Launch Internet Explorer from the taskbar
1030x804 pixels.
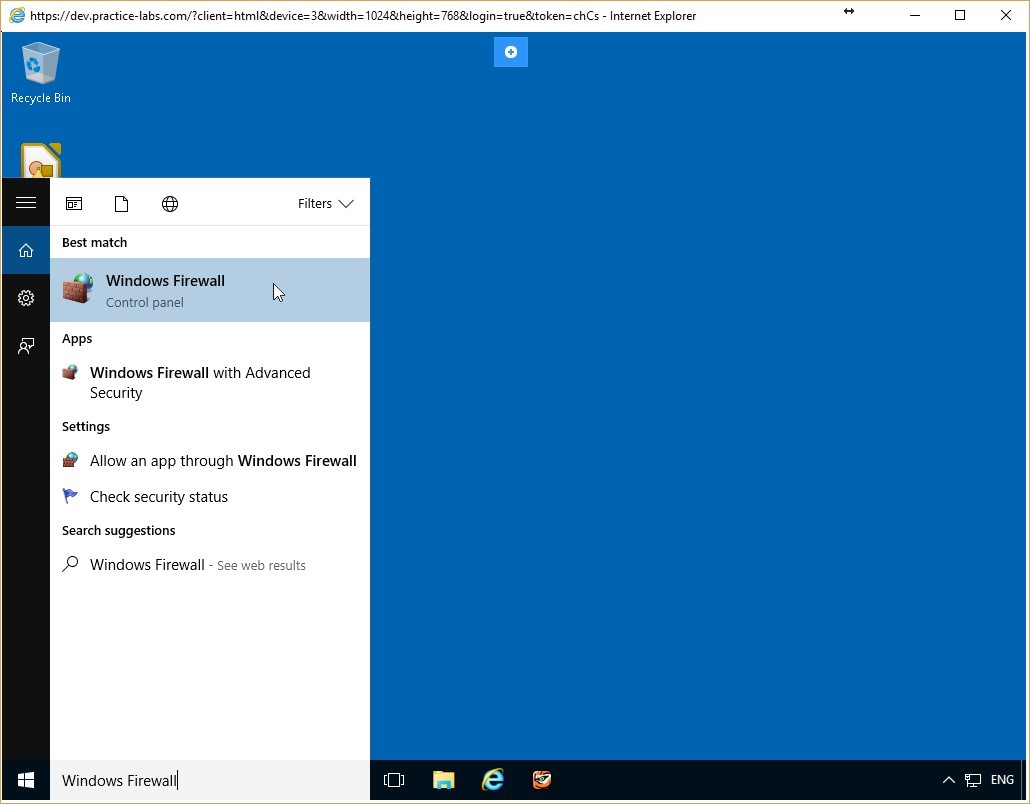[x=493, y=780]
